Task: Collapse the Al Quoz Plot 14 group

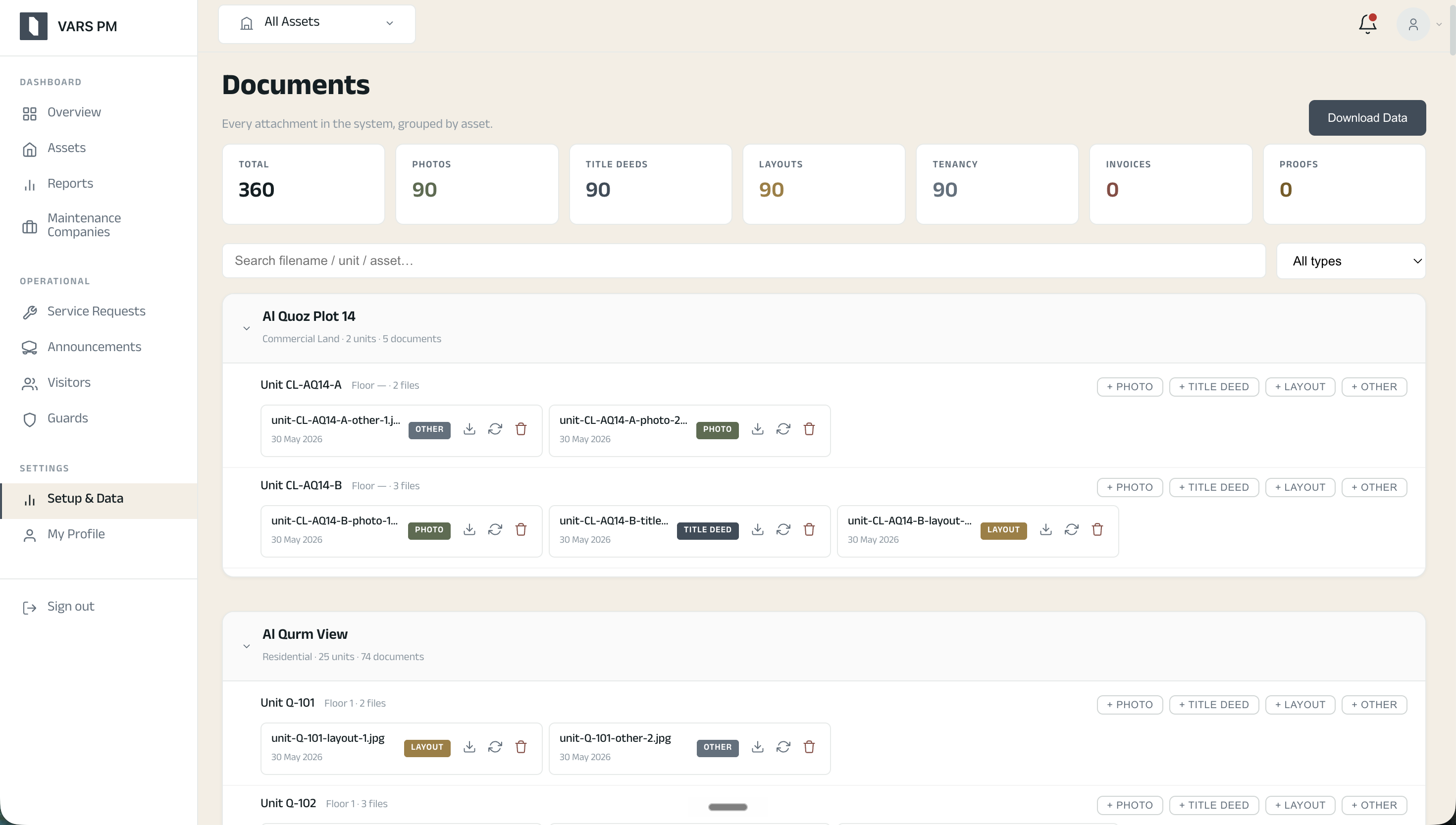Action: pos(247,328)
